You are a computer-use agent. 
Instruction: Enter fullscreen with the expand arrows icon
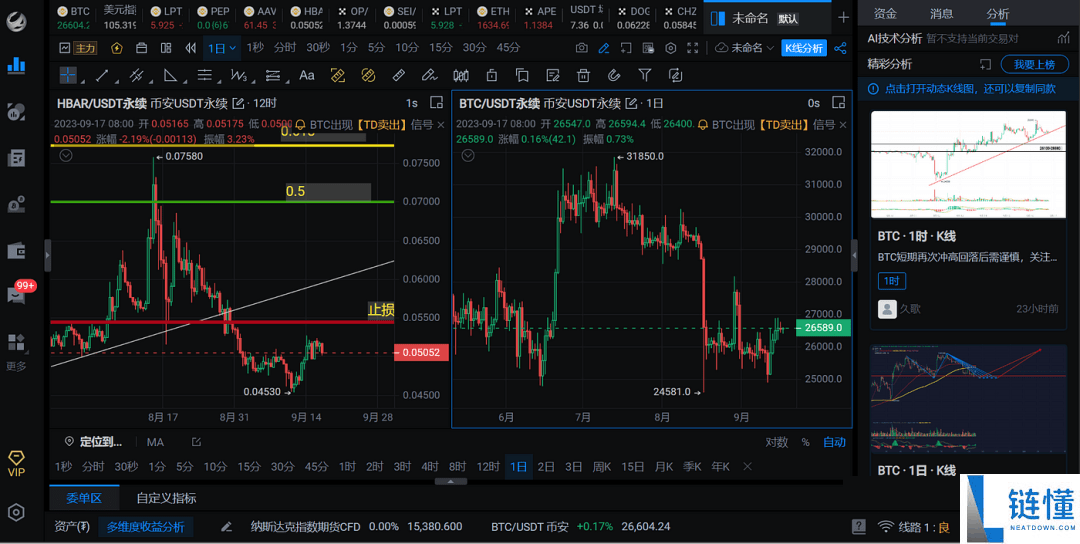[693, 48]
